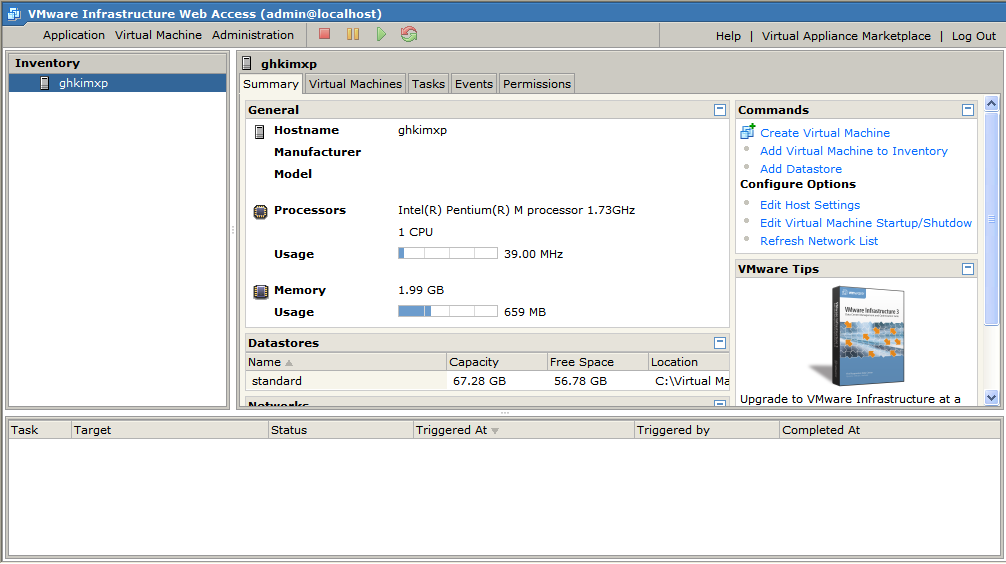Click the Reset virtual machine icon

[x=409, y=34]
